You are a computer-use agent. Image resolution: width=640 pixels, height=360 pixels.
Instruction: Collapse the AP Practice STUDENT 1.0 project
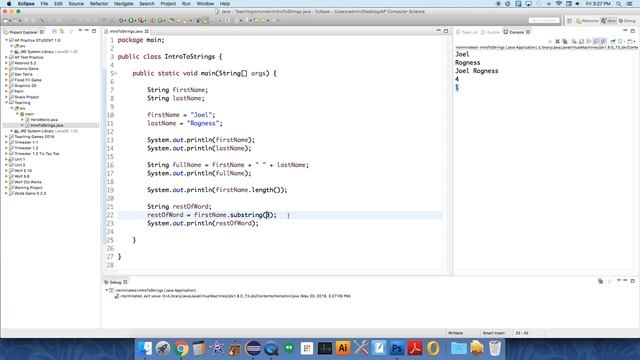click(7, 40)
